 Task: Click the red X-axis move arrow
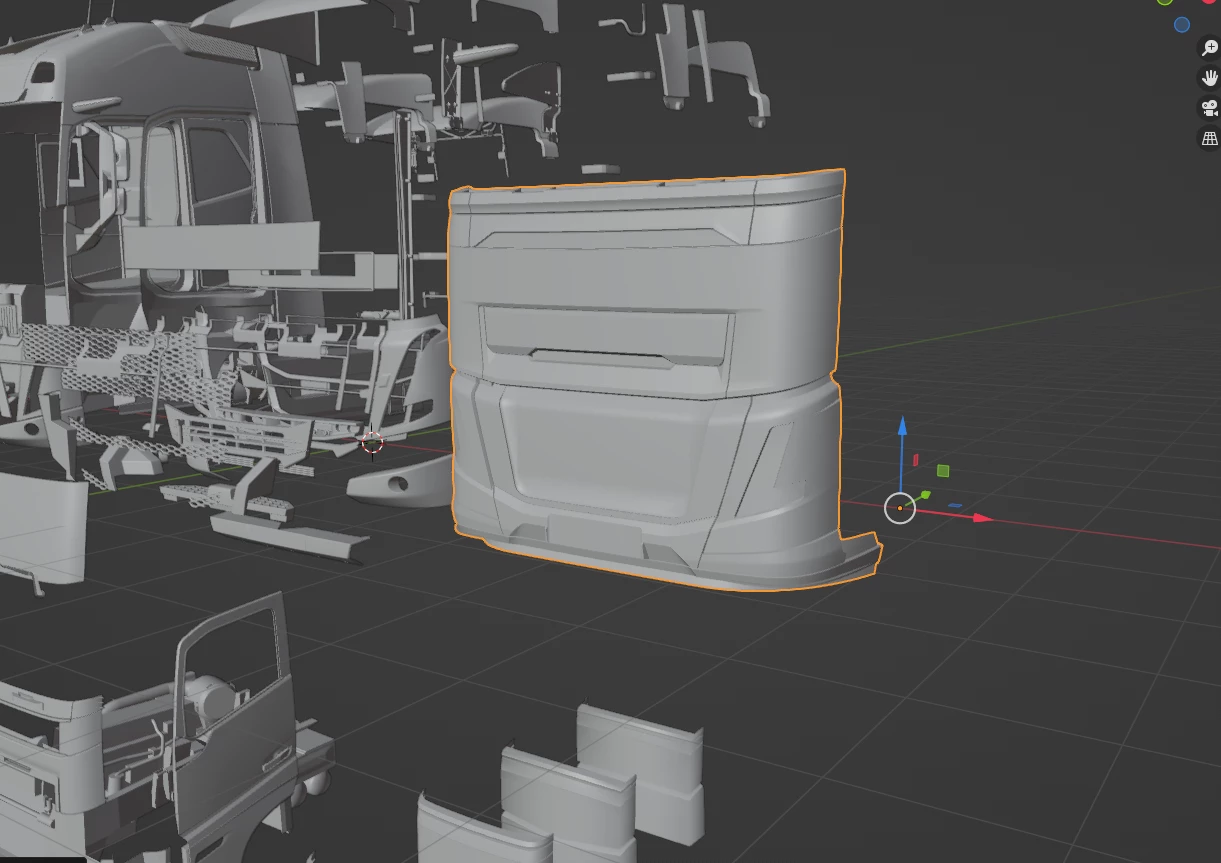point(981,518)
